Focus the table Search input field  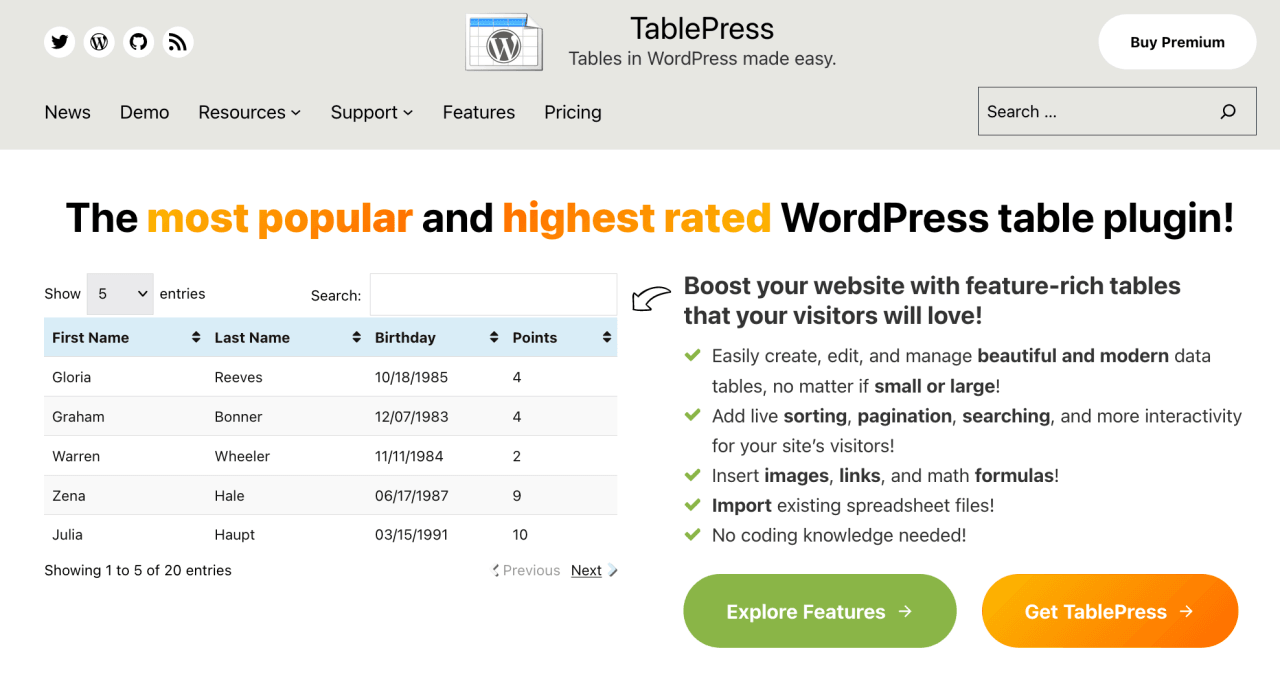[x=493, y=295]
